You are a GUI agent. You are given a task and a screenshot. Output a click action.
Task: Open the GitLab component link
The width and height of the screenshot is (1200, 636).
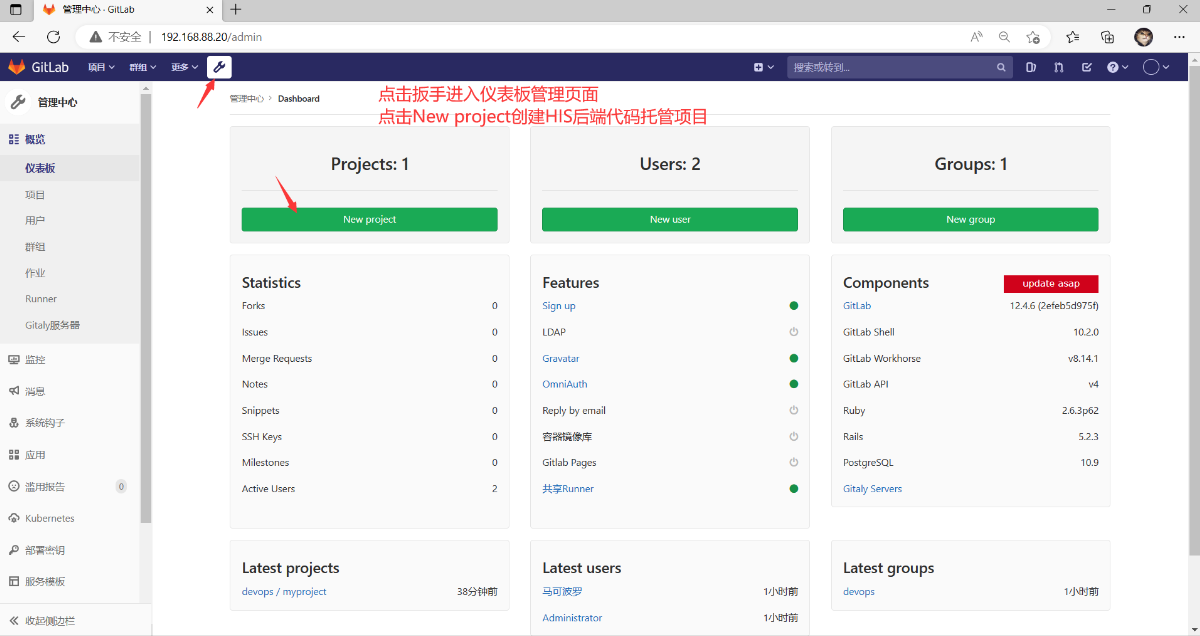[x=857, y=306]
